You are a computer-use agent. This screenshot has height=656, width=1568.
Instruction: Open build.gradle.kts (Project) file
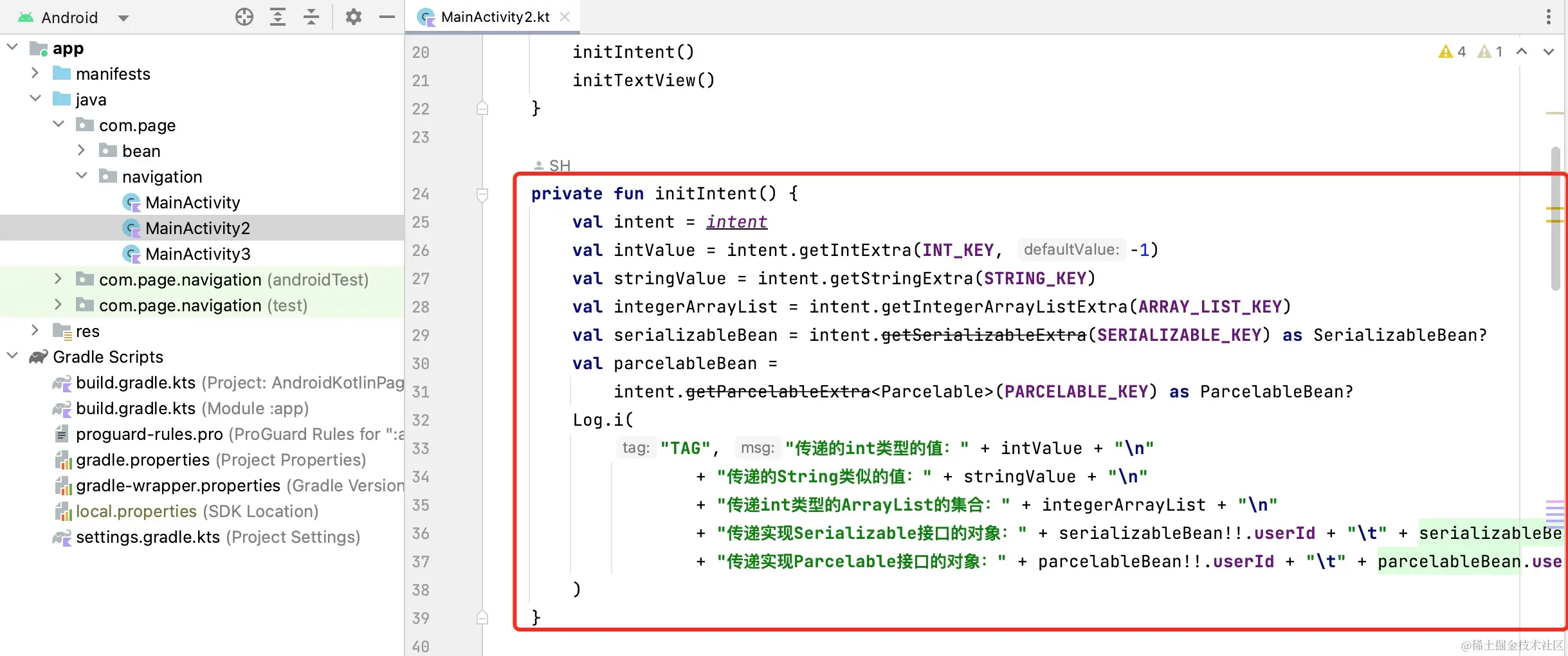pyautogui.click(x=239, y=383)
